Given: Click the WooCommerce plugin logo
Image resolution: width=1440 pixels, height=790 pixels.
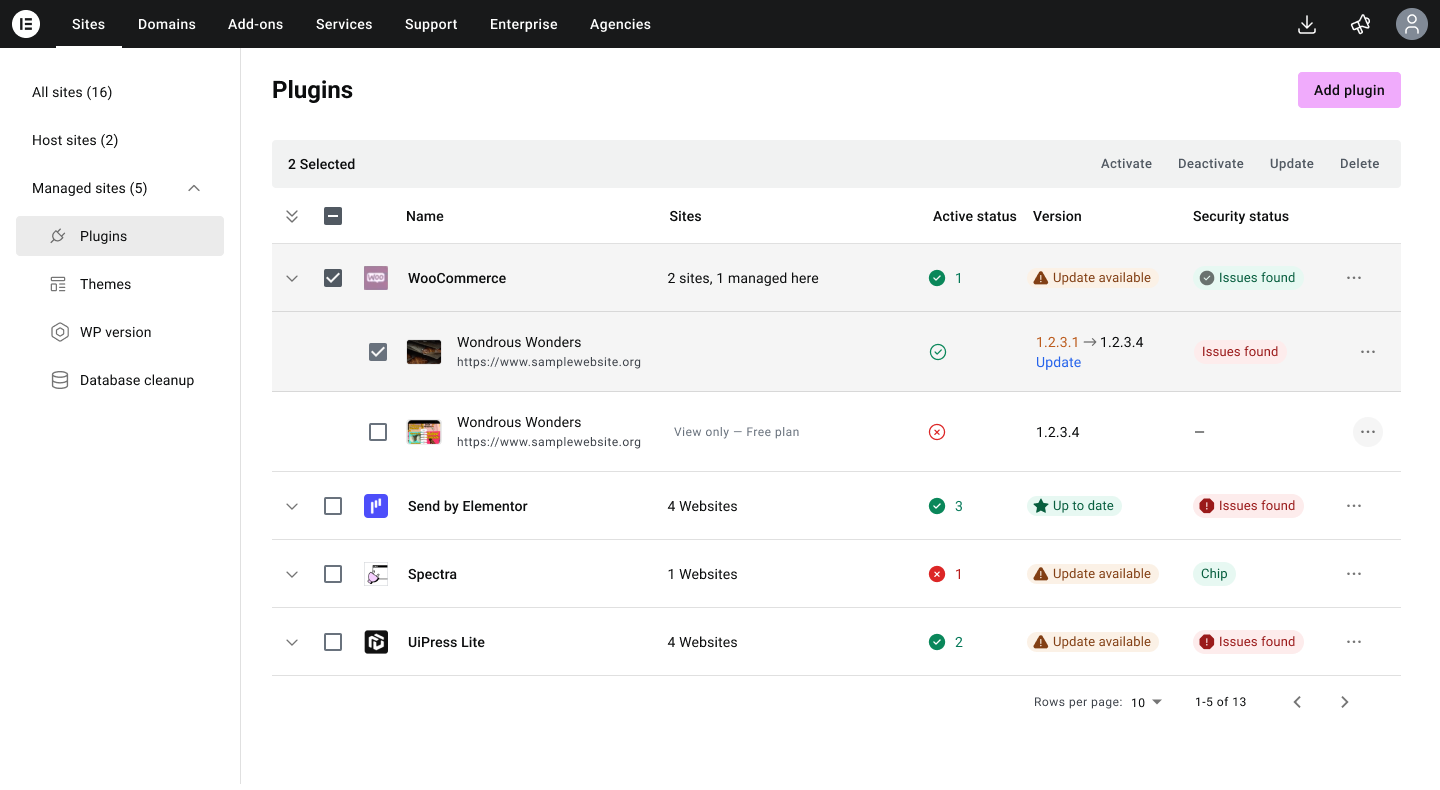Looking at the screenshot, I should pos(376,278).
